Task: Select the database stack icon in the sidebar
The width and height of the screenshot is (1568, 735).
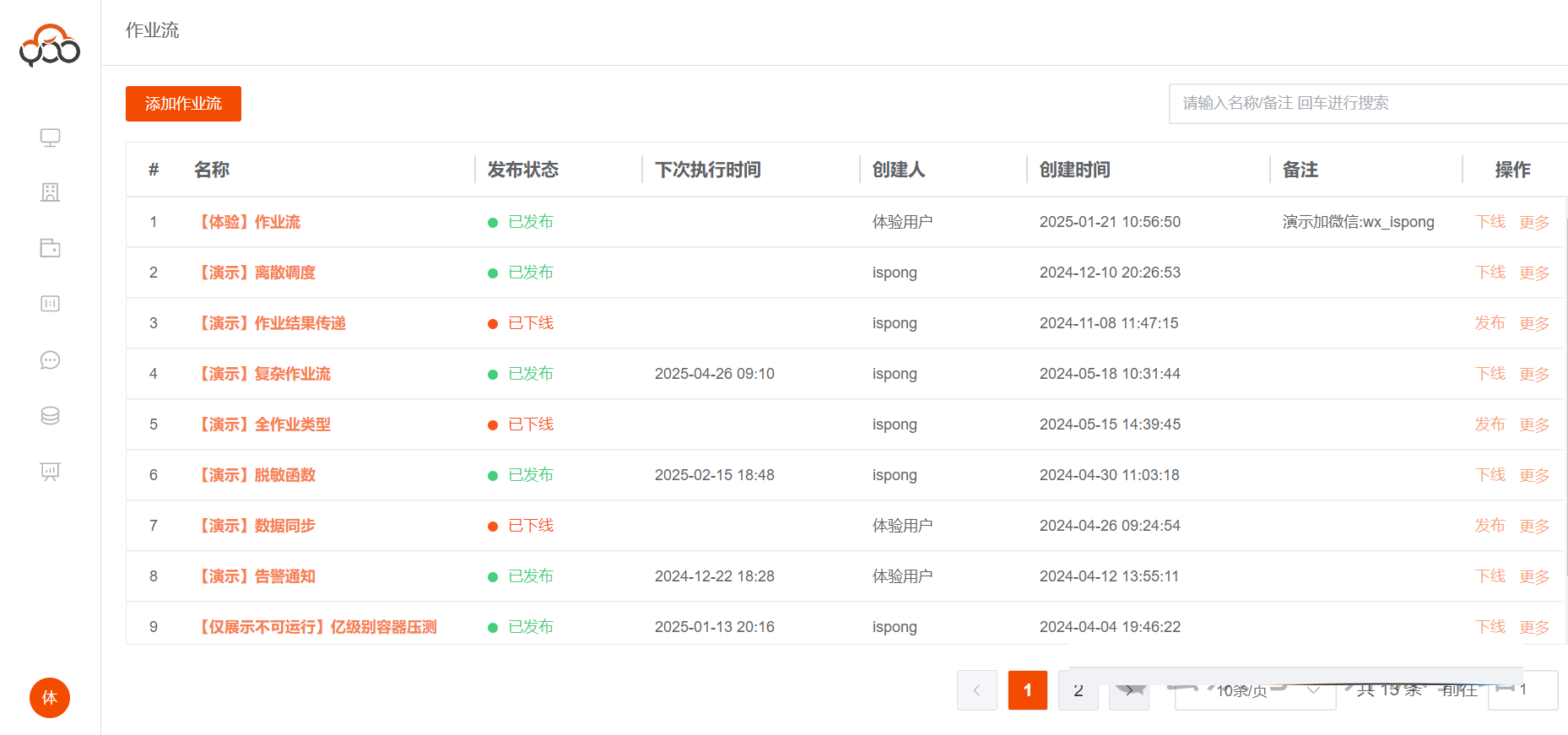Action: click(x=50, y=416)
